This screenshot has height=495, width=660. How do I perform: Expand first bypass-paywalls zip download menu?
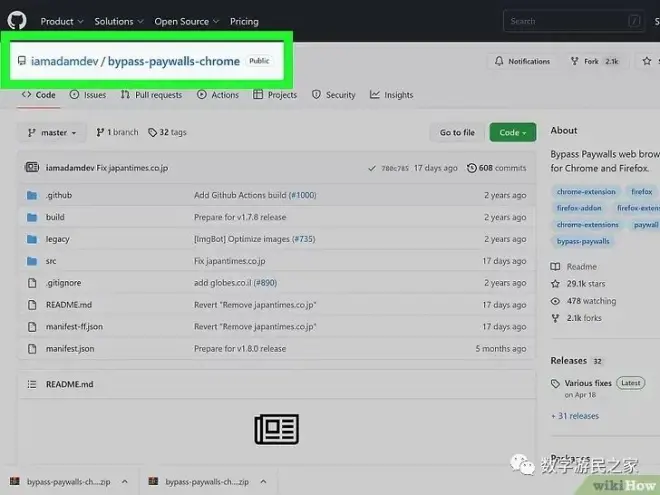click(125, 481)
